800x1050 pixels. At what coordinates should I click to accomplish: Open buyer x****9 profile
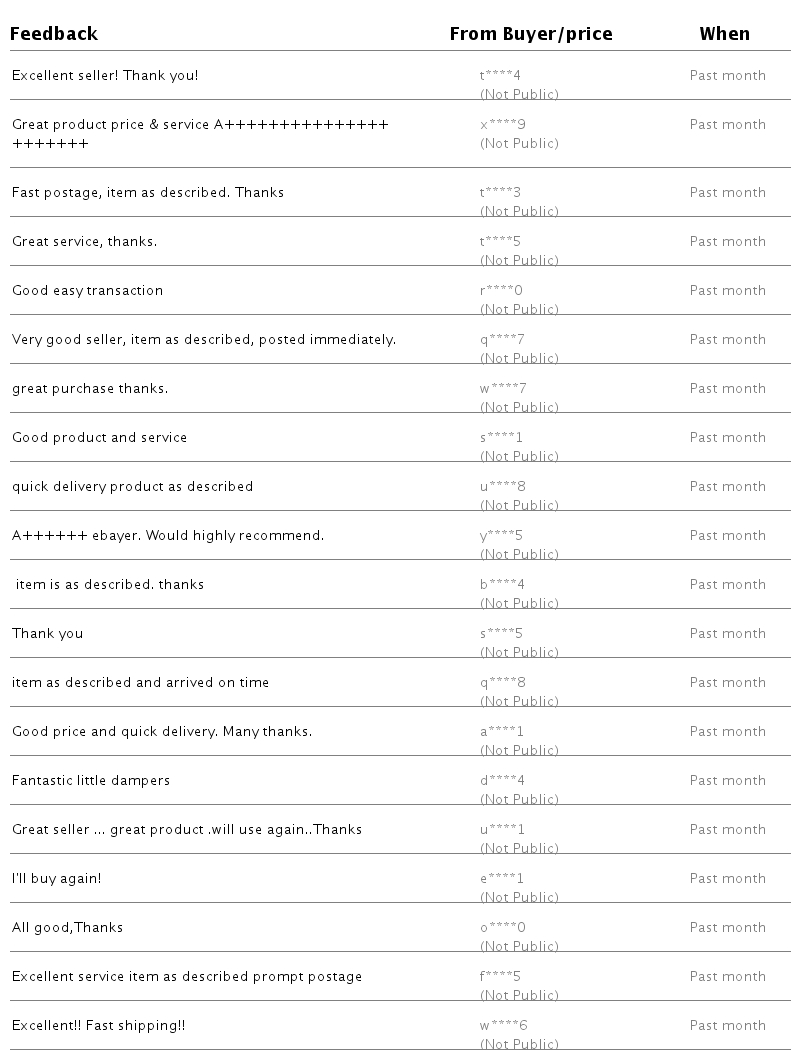coord(502,124)
